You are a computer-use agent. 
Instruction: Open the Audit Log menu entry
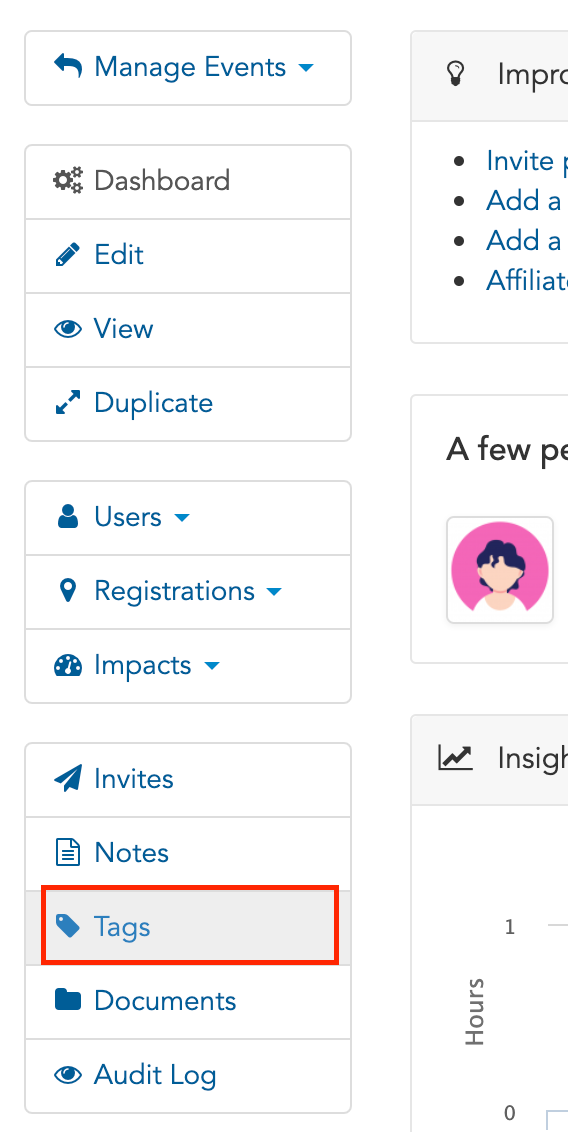pyautogui.click(x=188, y=1076)
